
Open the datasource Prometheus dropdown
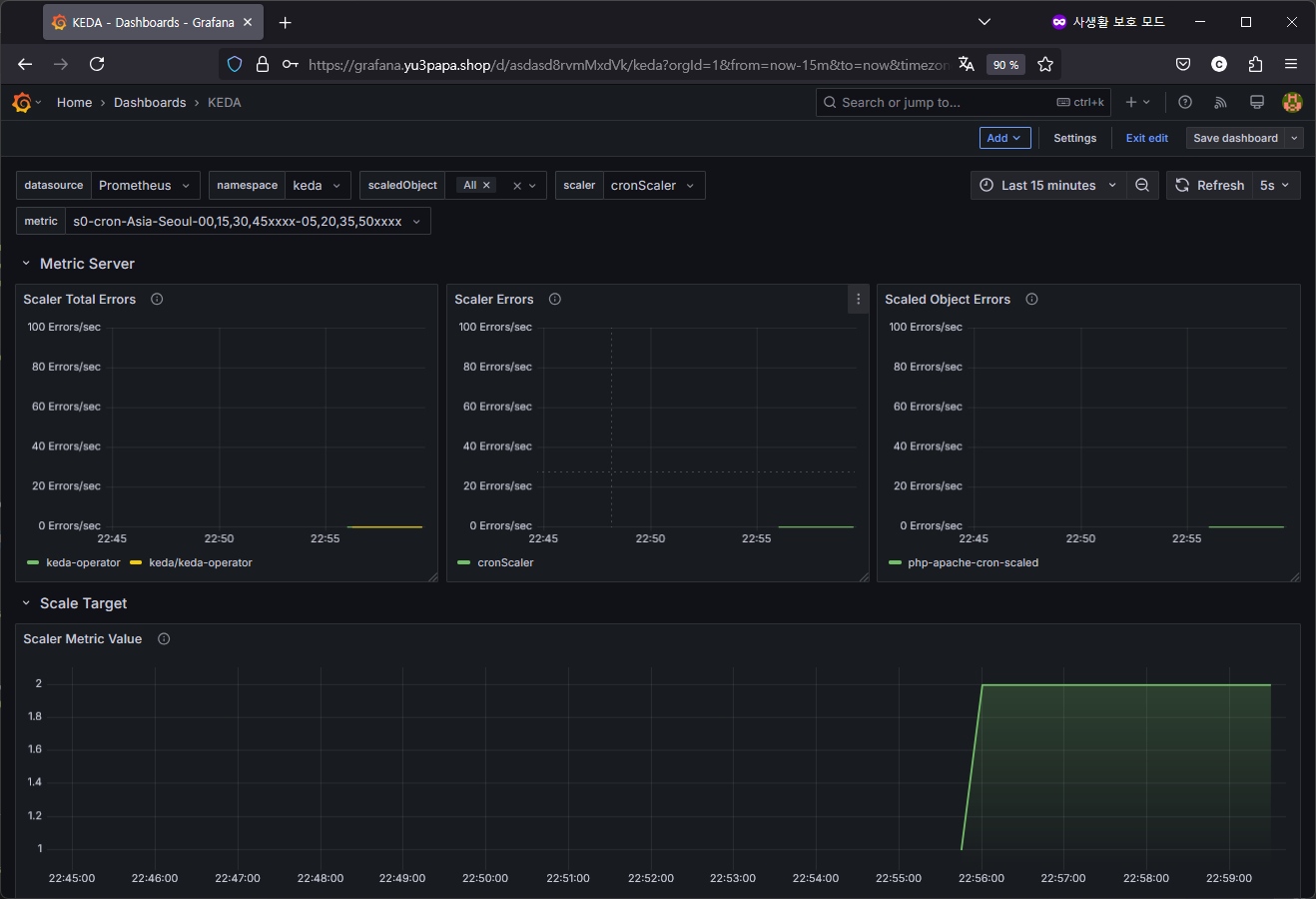click(146, 185)
